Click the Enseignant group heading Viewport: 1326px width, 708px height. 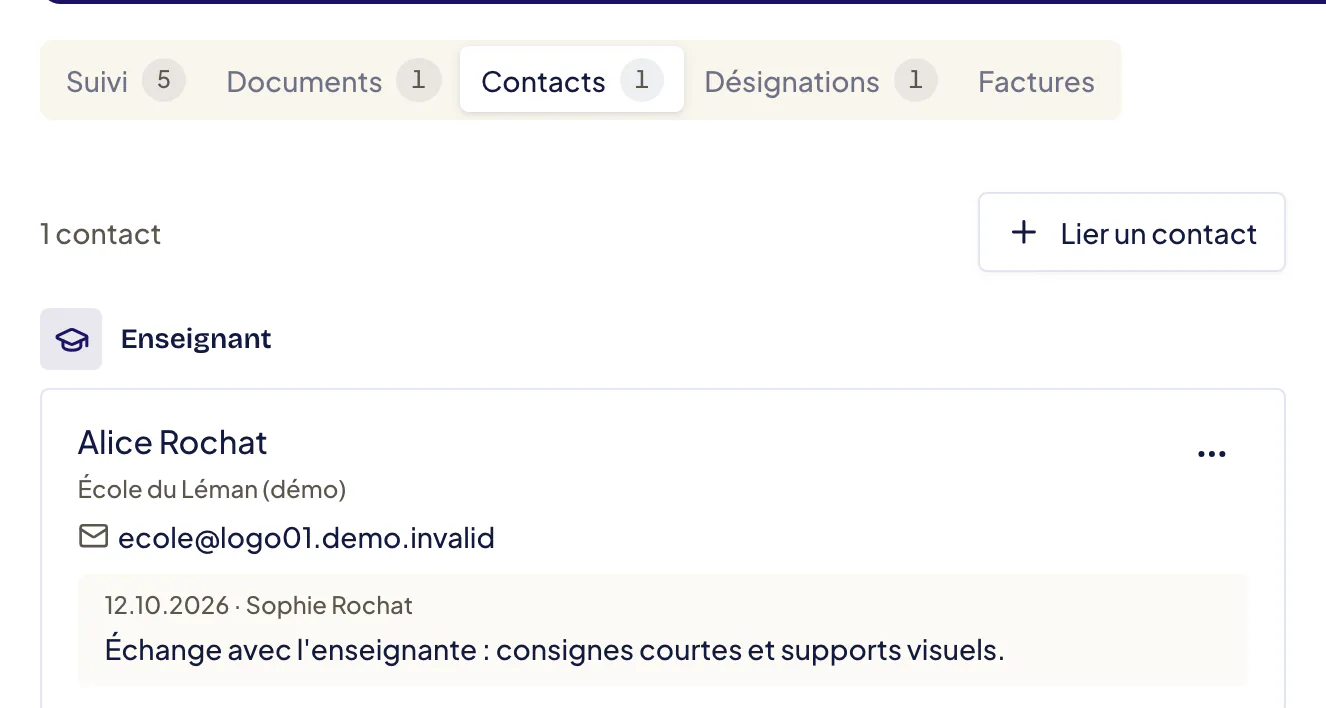pos(196,339)
